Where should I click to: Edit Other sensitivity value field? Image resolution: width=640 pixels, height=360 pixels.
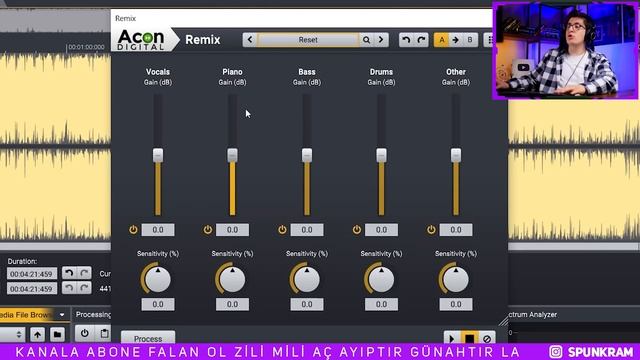(456, 304)
